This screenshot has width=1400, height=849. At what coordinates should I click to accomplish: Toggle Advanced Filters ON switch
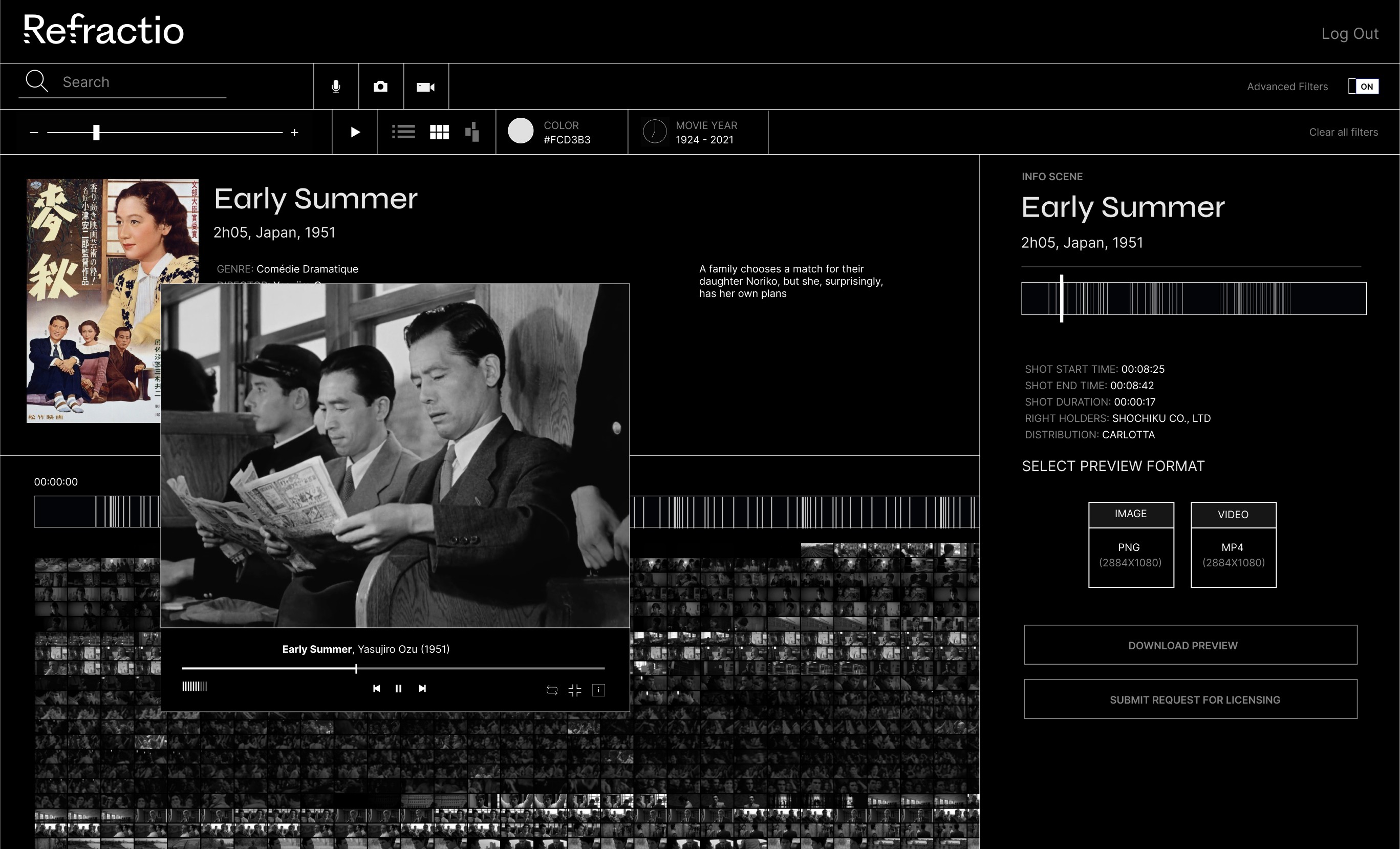[x=1363, y=87]
